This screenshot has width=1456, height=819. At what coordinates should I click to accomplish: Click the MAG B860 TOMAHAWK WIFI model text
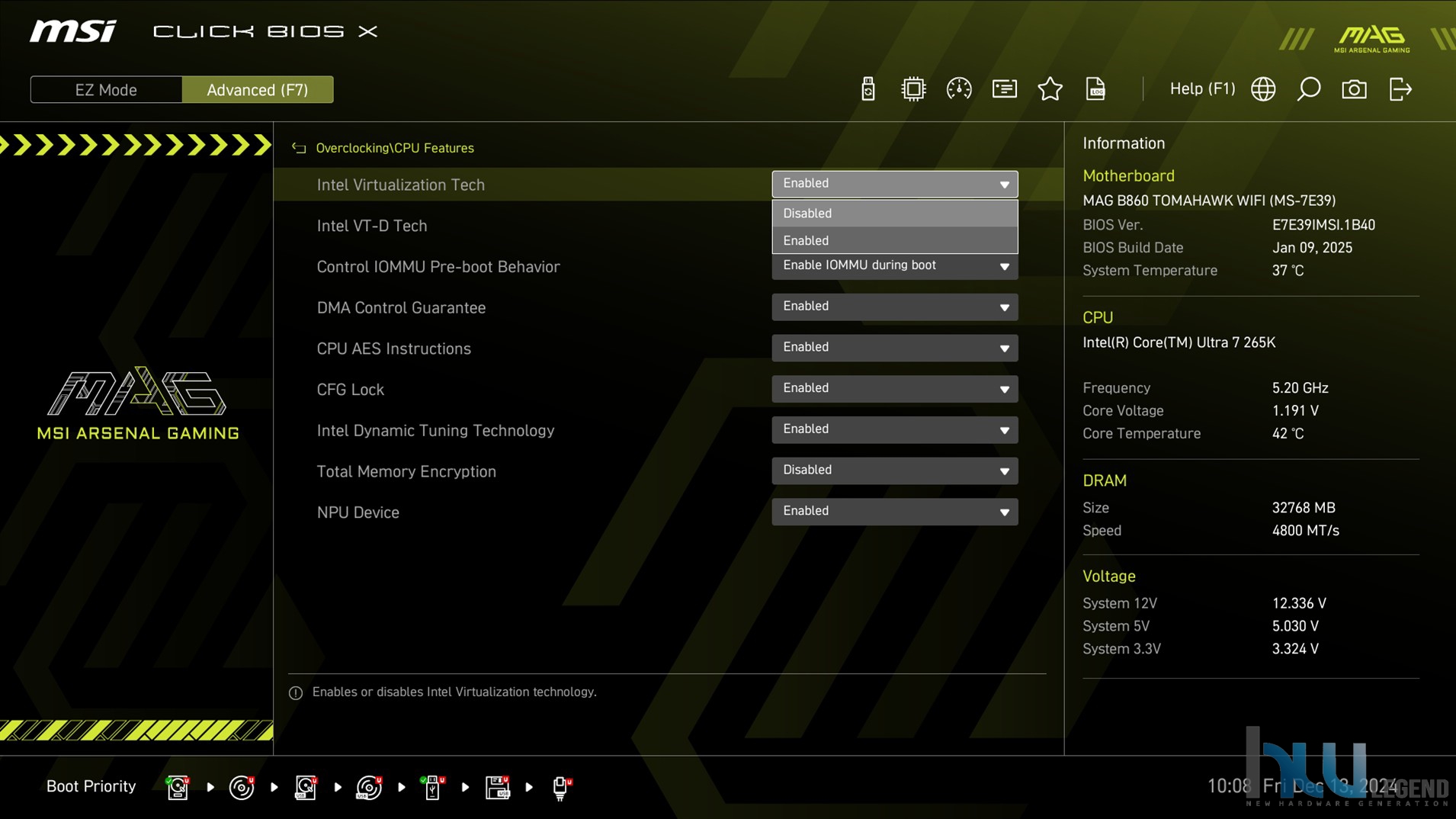pos(1209,201)
